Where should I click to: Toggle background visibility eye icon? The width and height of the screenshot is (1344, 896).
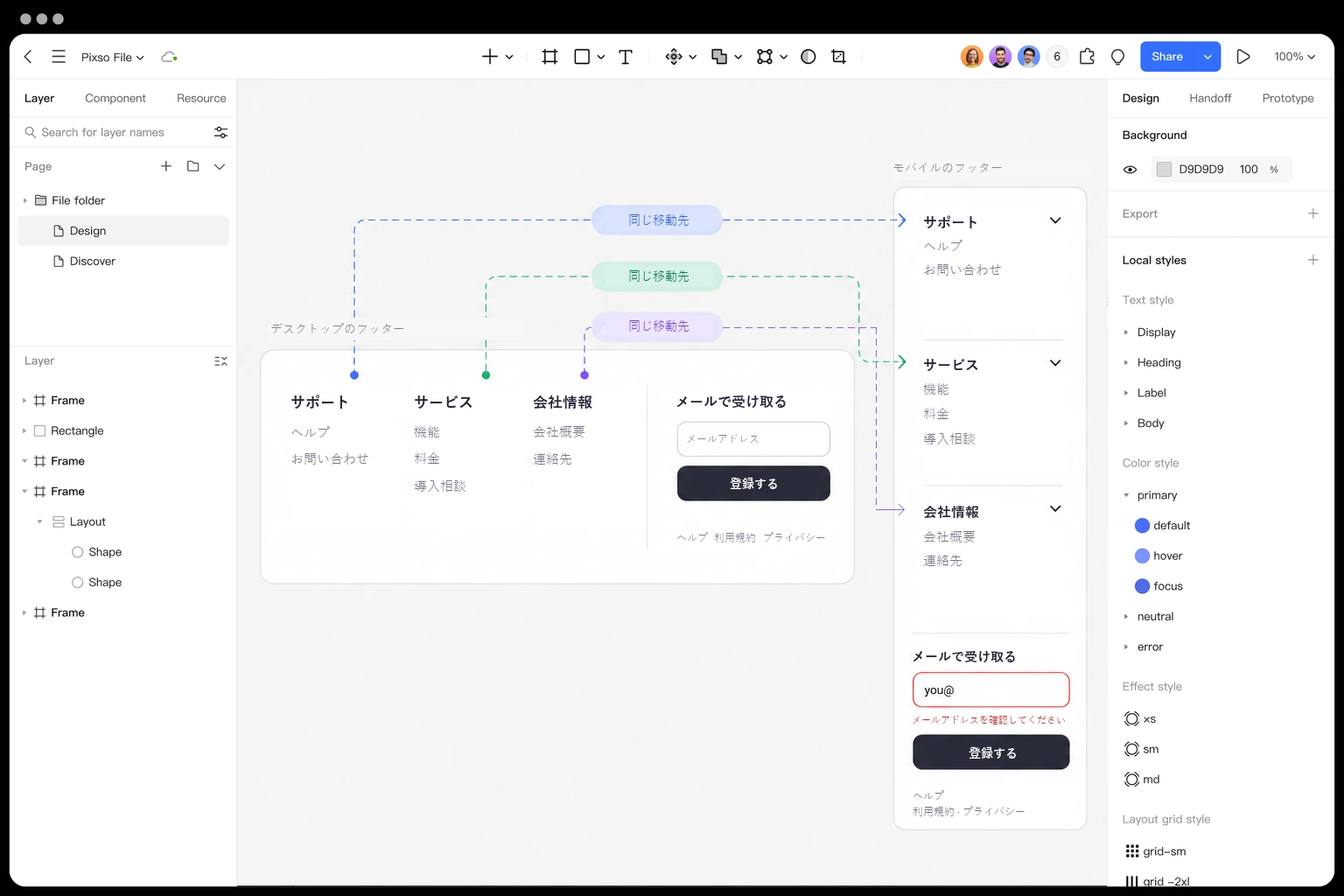1130,170
